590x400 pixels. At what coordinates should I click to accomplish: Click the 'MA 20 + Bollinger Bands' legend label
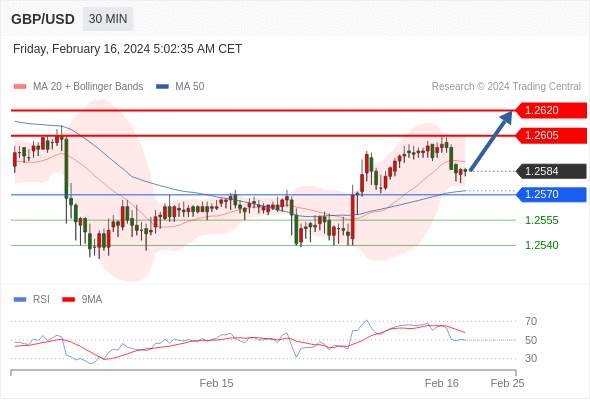click(x=88, y=87)
